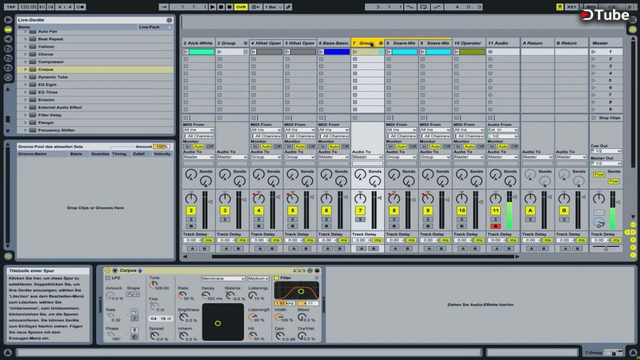Click the Corpus hot-swap preset icon
The image size is (640, 360).
pyautogui.click(x=310, y=271)
